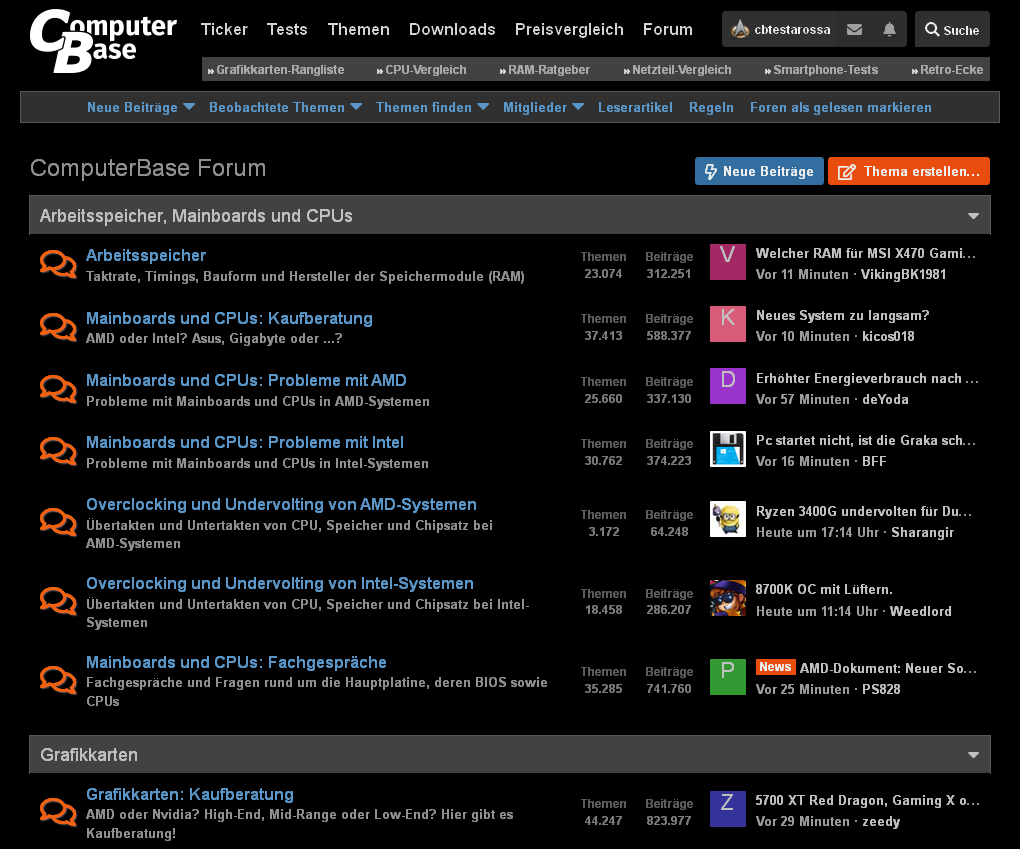Click the forum icon beside Probleme mit AMD

point(58,389)
